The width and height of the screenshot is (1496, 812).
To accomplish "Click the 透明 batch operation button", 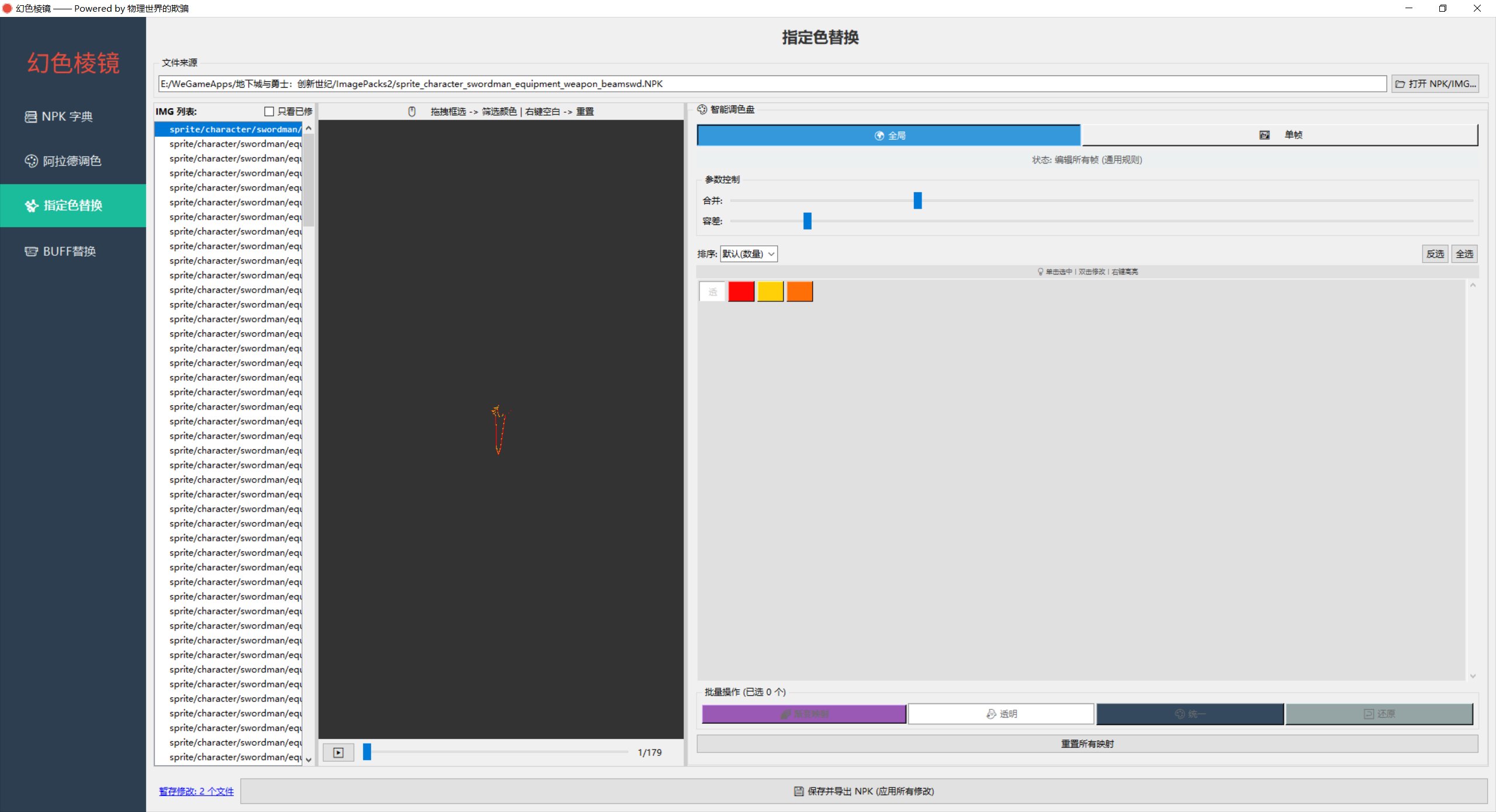I will point(1000,713).
